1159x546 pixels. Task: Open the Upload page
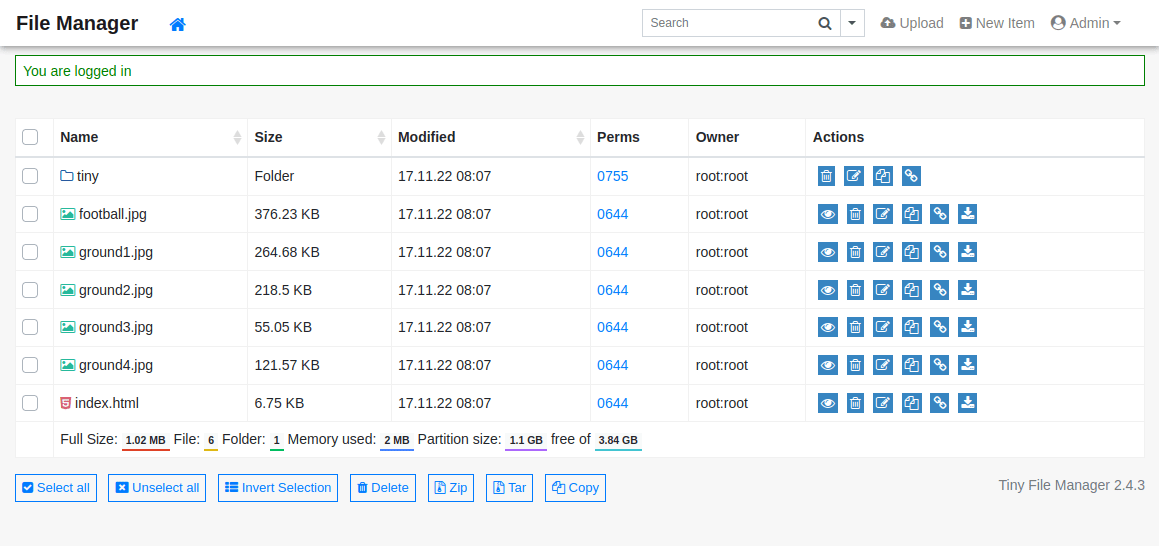912,23
